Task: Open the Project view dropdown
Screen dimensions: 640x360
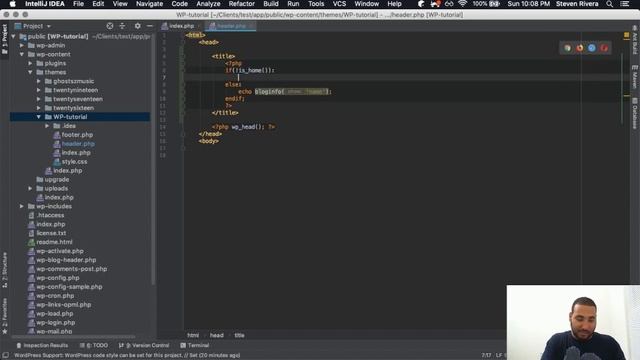Action: (x=33, y=26)
